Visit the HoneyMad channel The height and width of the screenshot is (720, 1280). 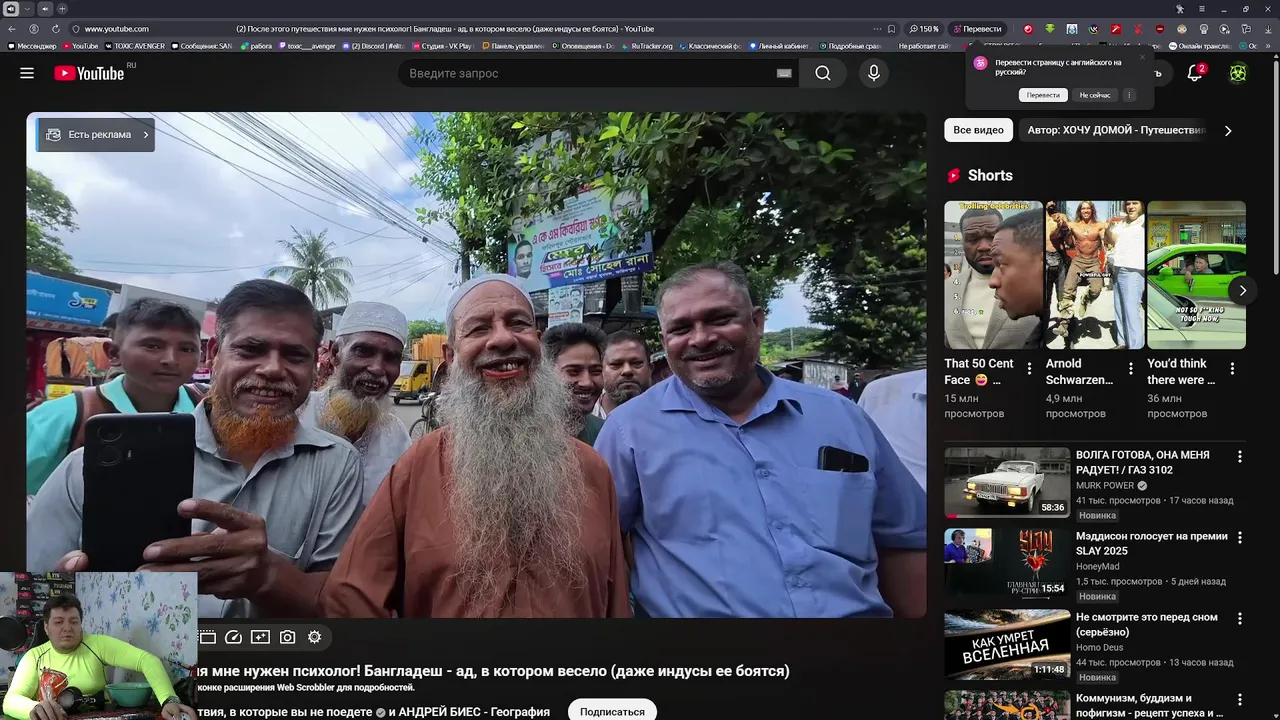[x=1098, y=566]
